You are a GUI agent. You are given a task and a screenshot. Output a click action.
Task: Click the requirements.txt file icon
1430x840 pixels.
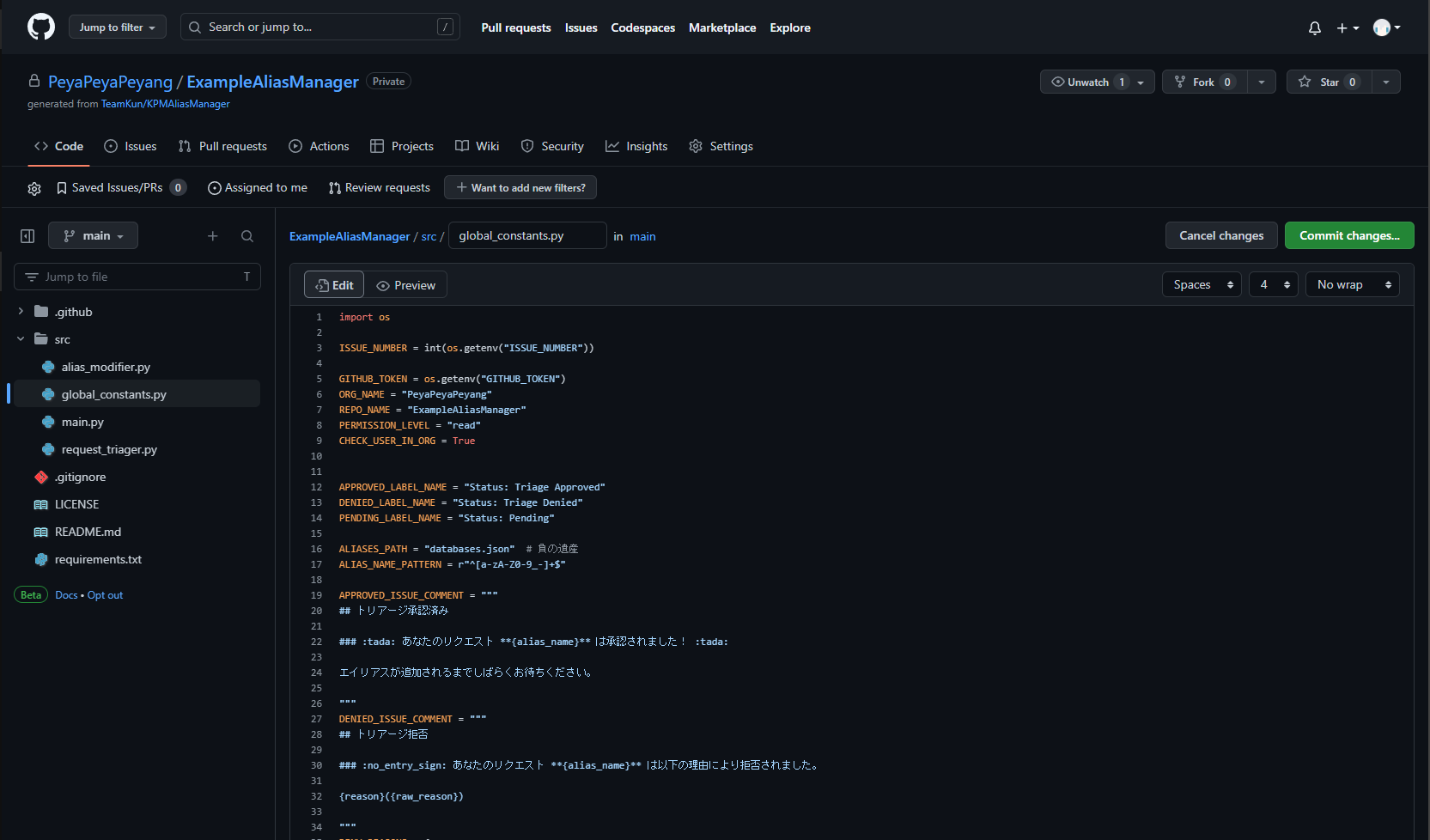[41, 559]
